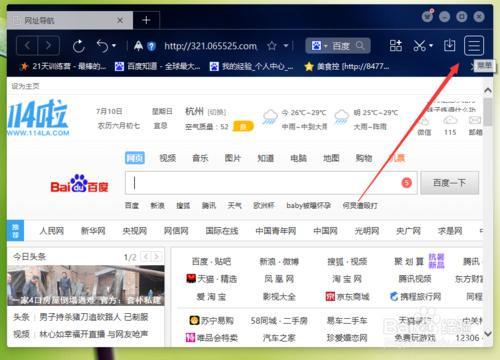Open the 求是网 link
Viewport: 500px width, 360px height.
(x=450, y=231)
